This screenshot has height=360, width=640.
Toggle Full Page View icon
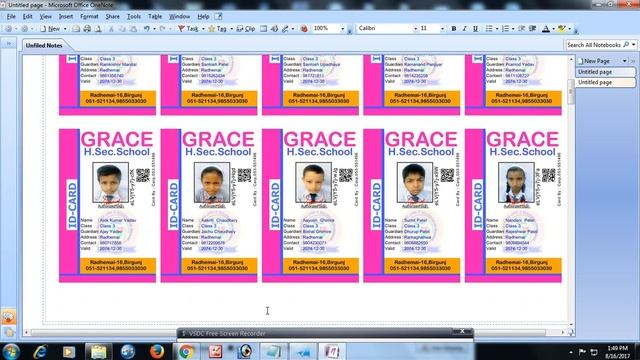click(264, 29)
